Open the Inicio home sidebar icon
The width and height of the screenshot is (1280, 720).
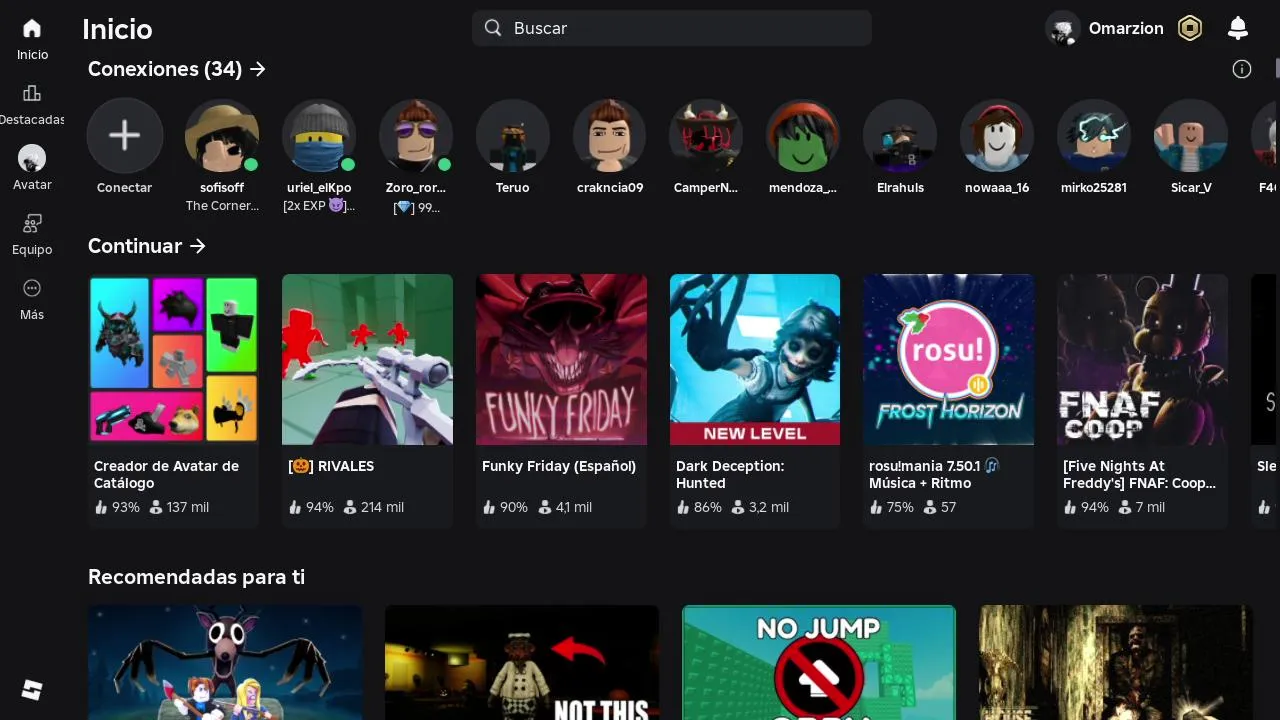(32, 28)
